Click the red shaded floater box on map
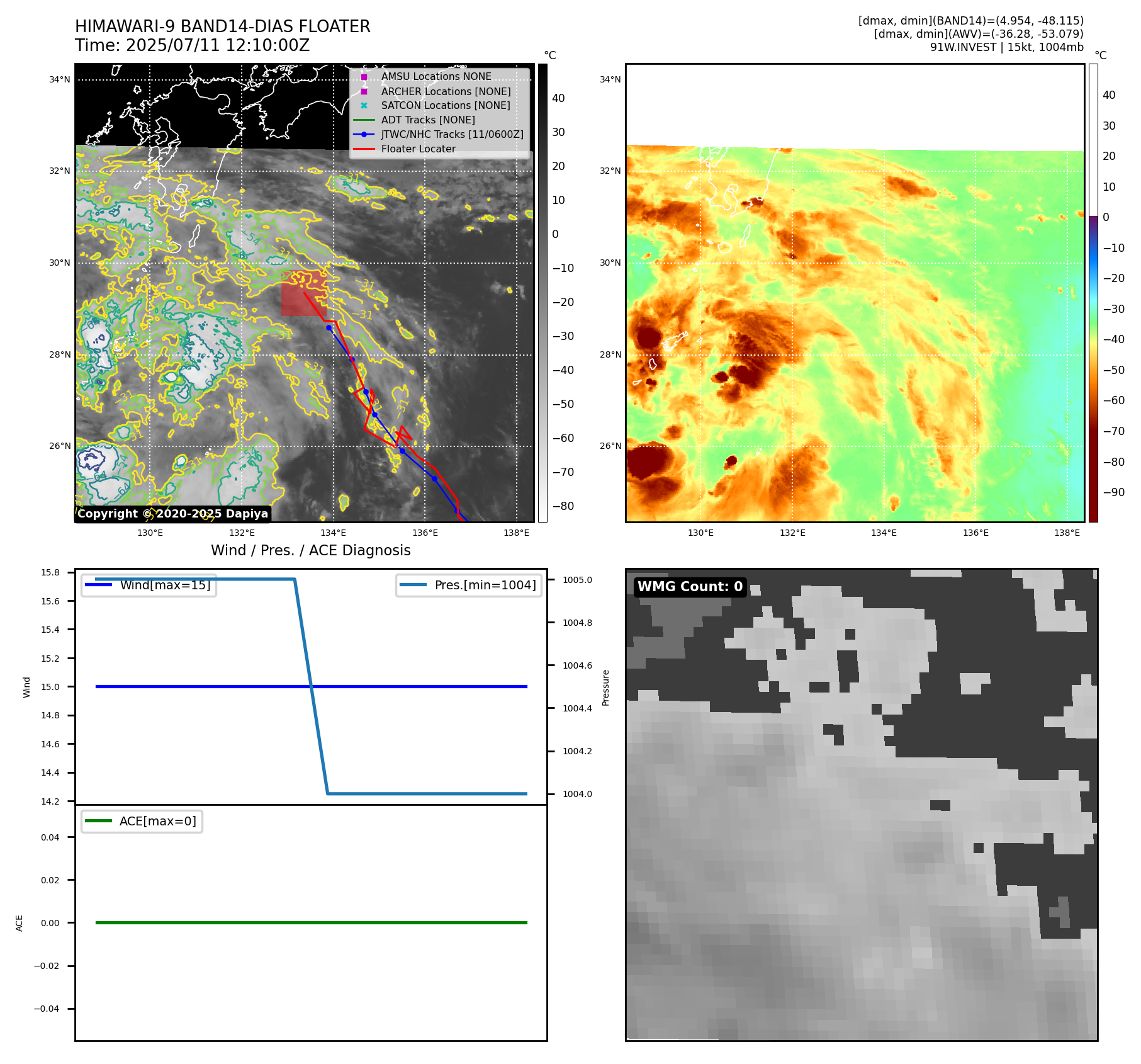 click(304, 293)
